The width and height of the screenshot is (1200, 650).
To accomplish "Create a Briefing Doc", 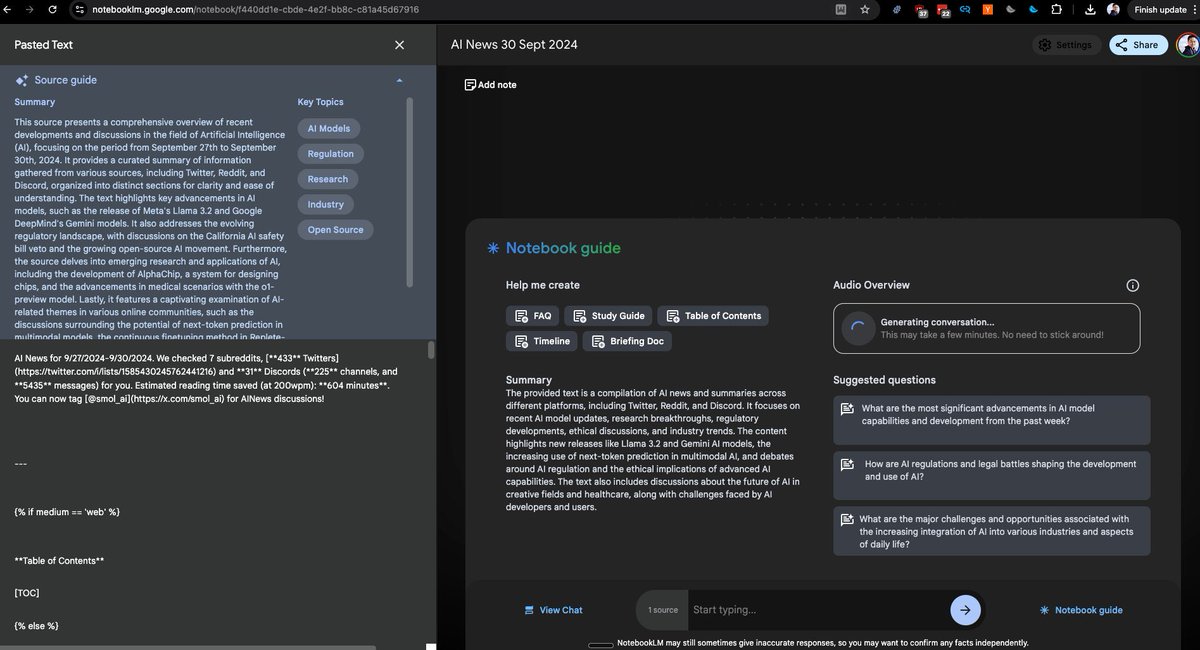I will pyautogui.click(x=627, y=341).
